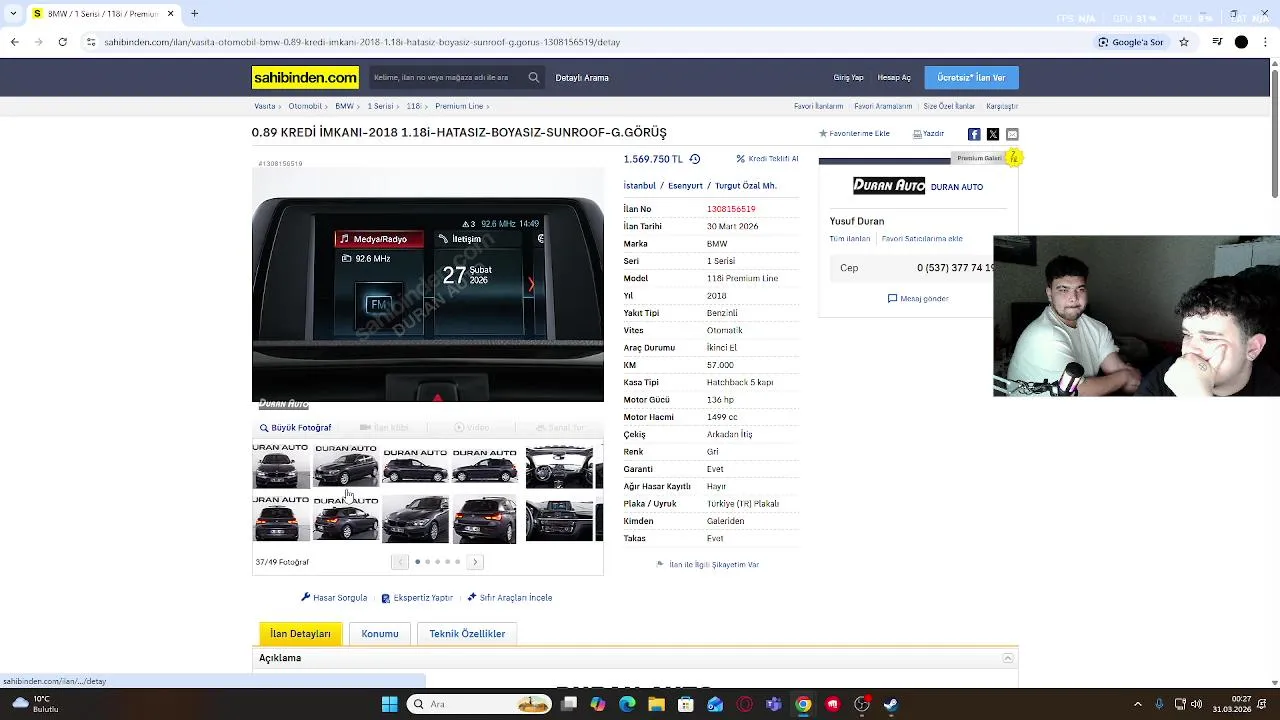Select second pagination dot under photos
1280x720 pixels.
(427, 562)
